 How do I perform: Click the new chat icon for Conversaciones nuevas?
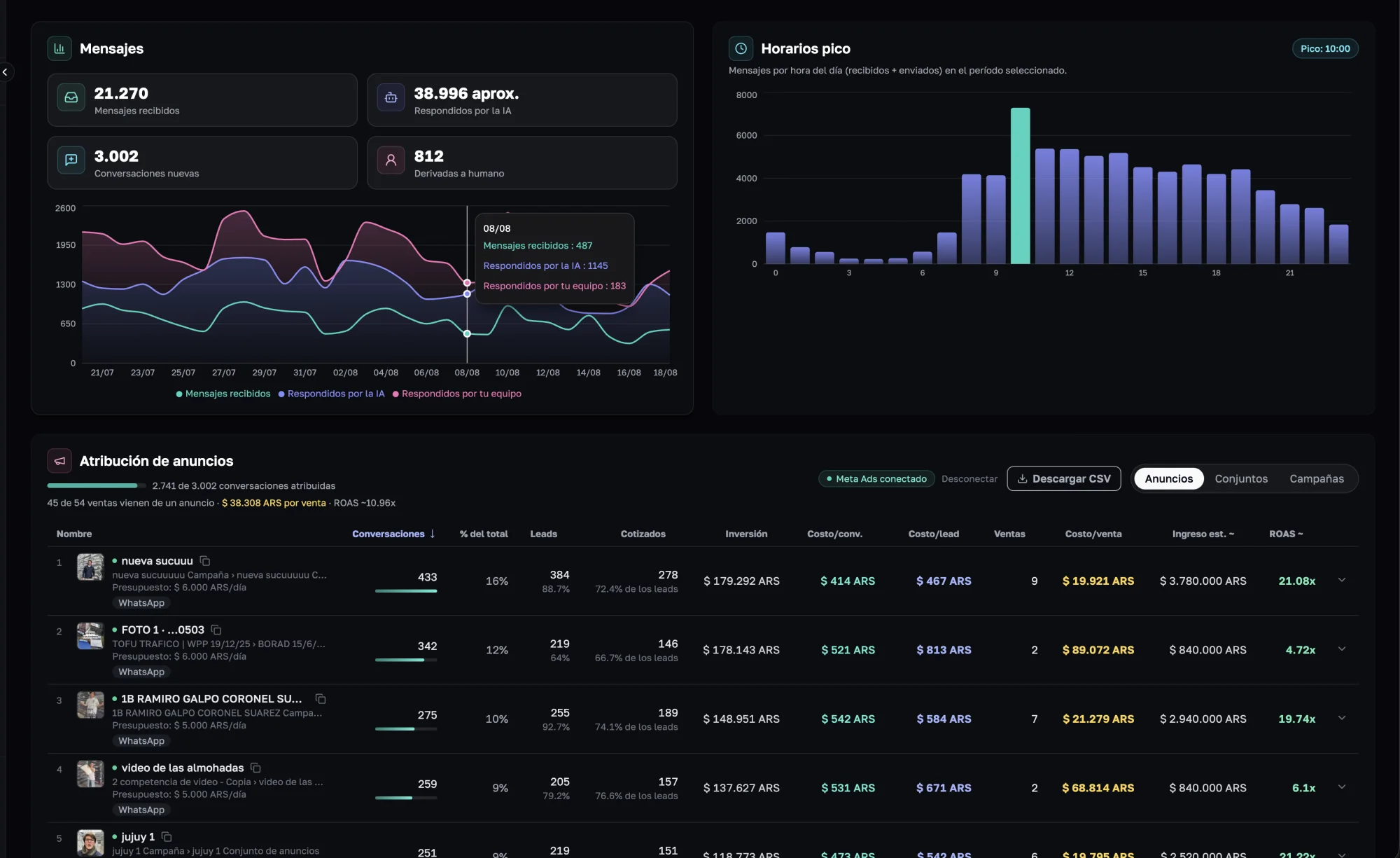[x=71, y=160]
